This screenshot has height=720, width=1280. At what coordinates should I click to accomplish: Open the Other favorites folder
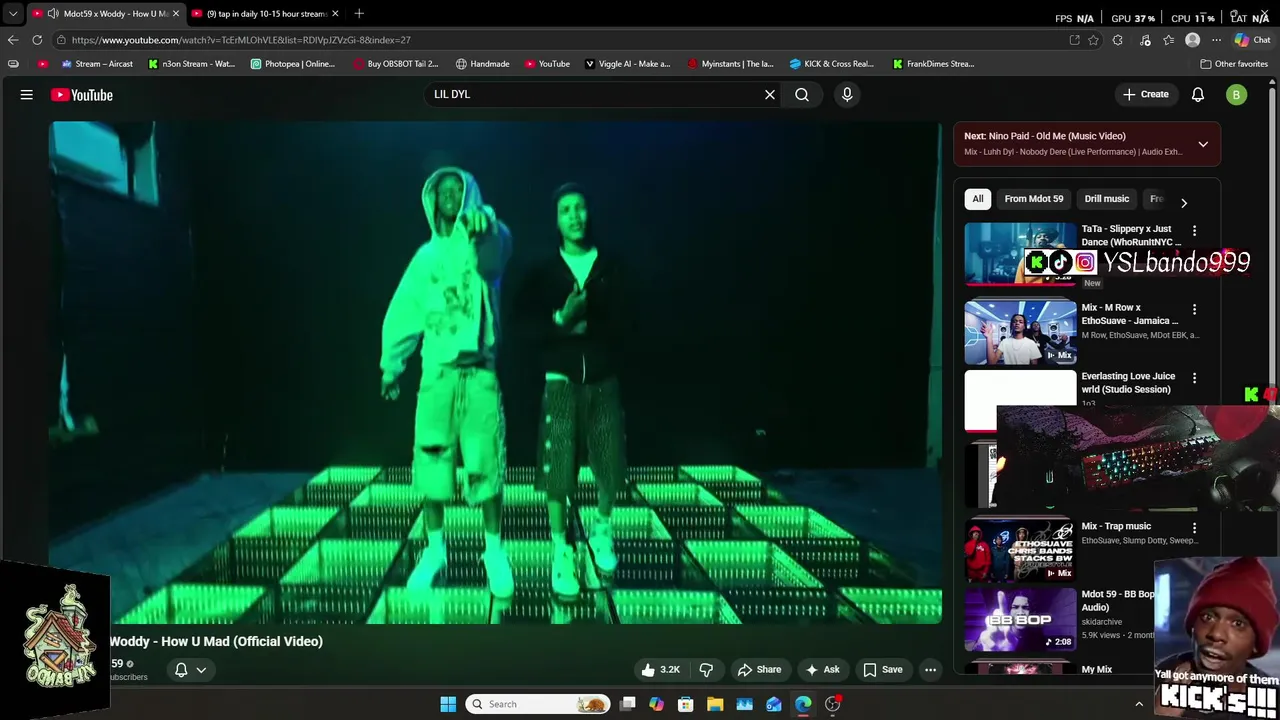(1234, 64)
